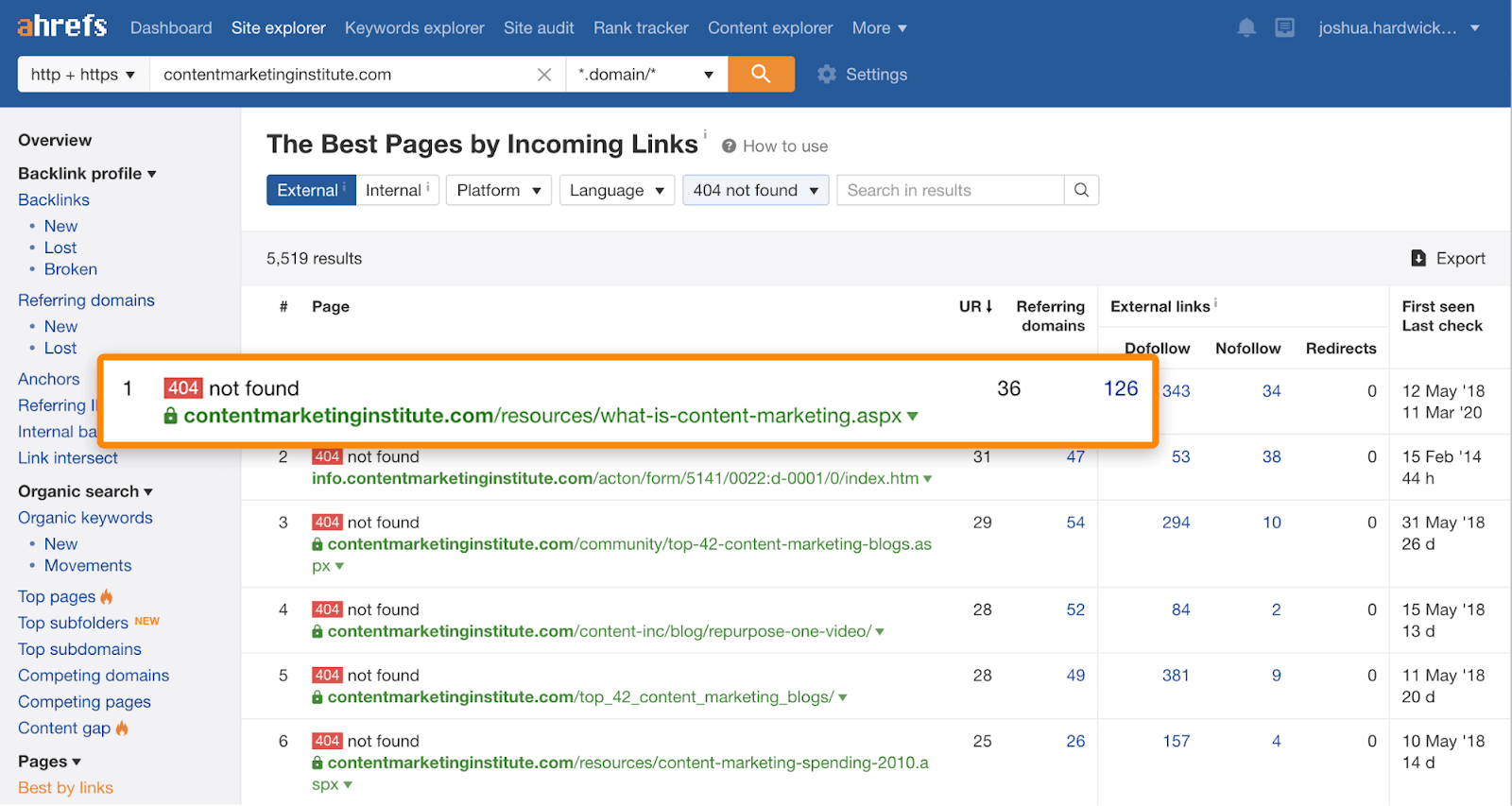Focus the Search in results field
Viewport: 1512px width, 806px height.
click(949, 190)
